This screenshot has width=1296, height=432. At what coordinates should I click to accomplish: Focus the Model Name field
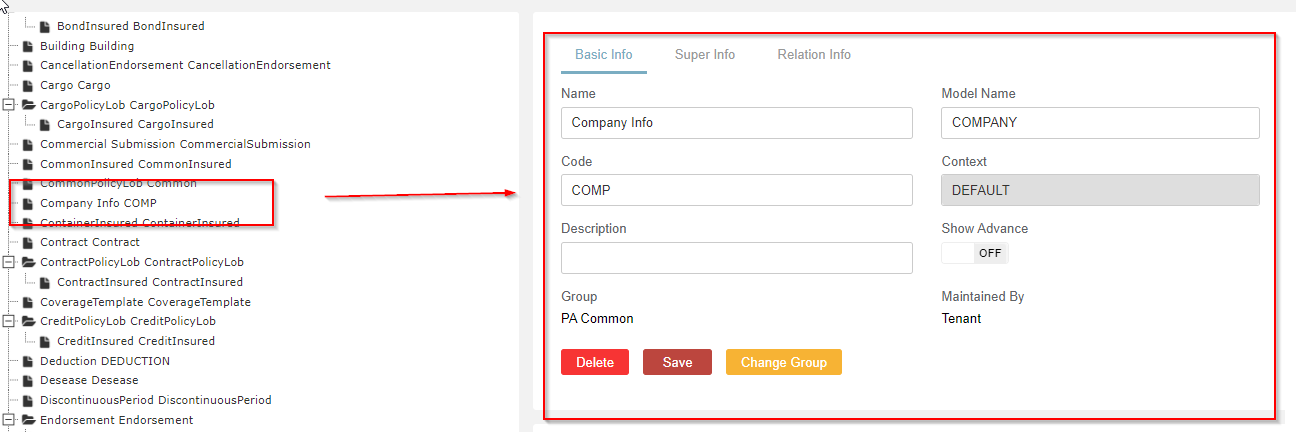coord(1100,123)
